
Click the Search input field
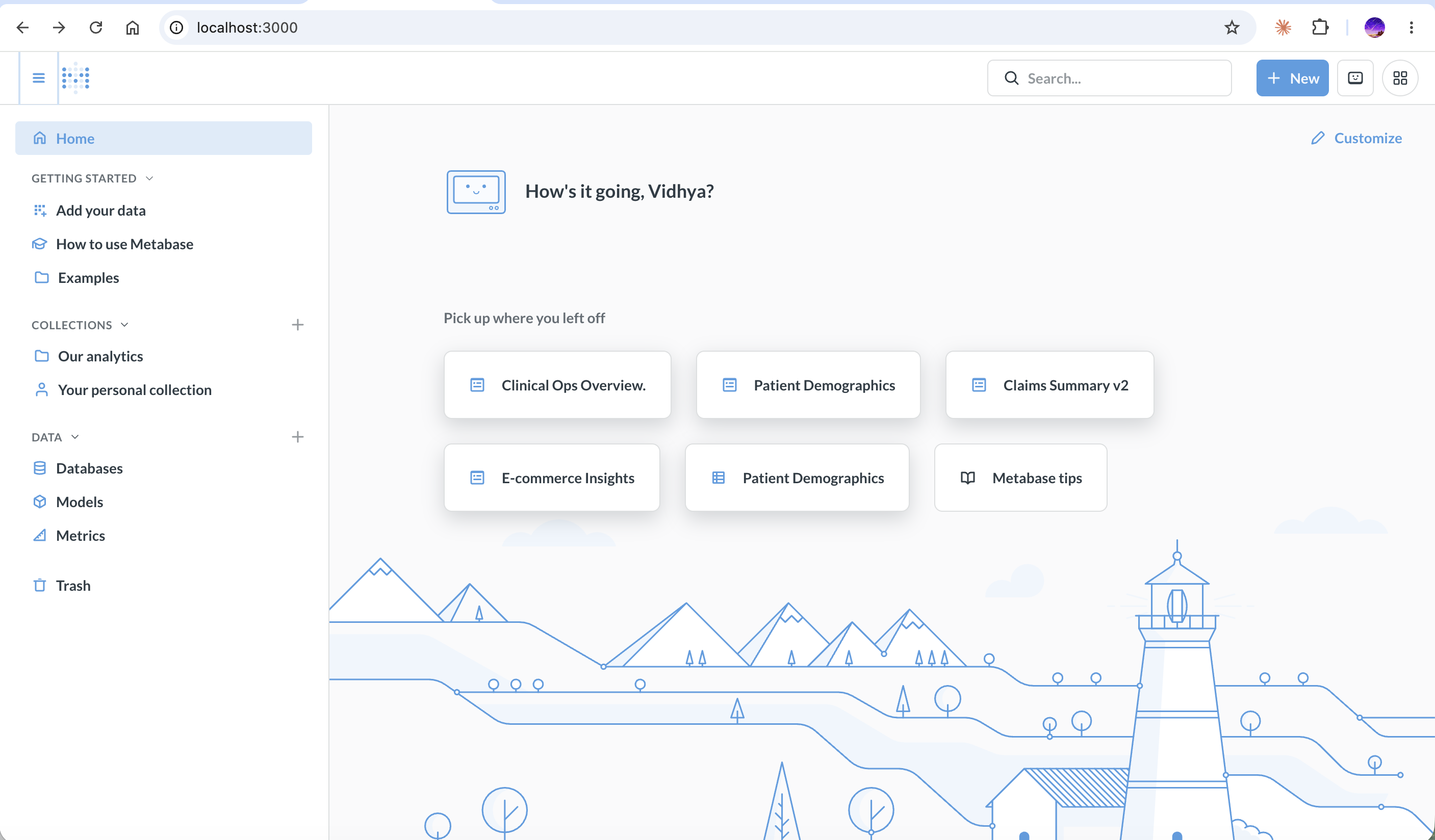[x=1109, y=78]
